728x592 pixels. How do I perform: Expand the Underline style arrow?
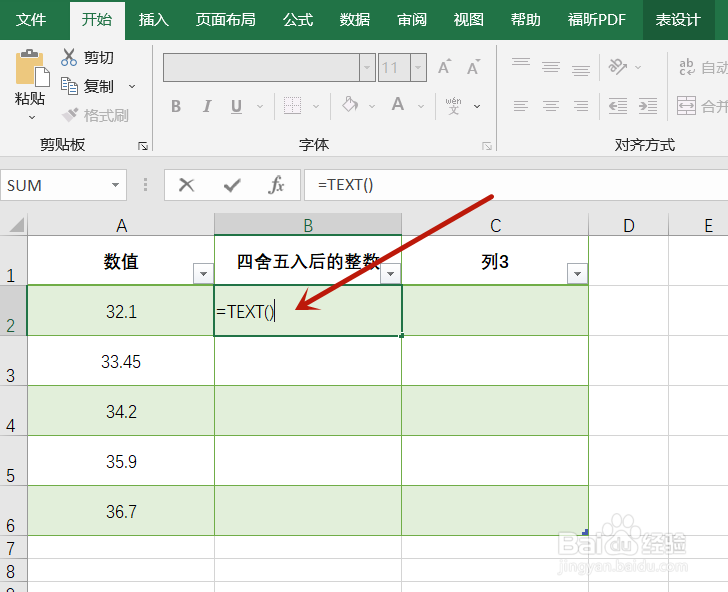tap(260, 106)
